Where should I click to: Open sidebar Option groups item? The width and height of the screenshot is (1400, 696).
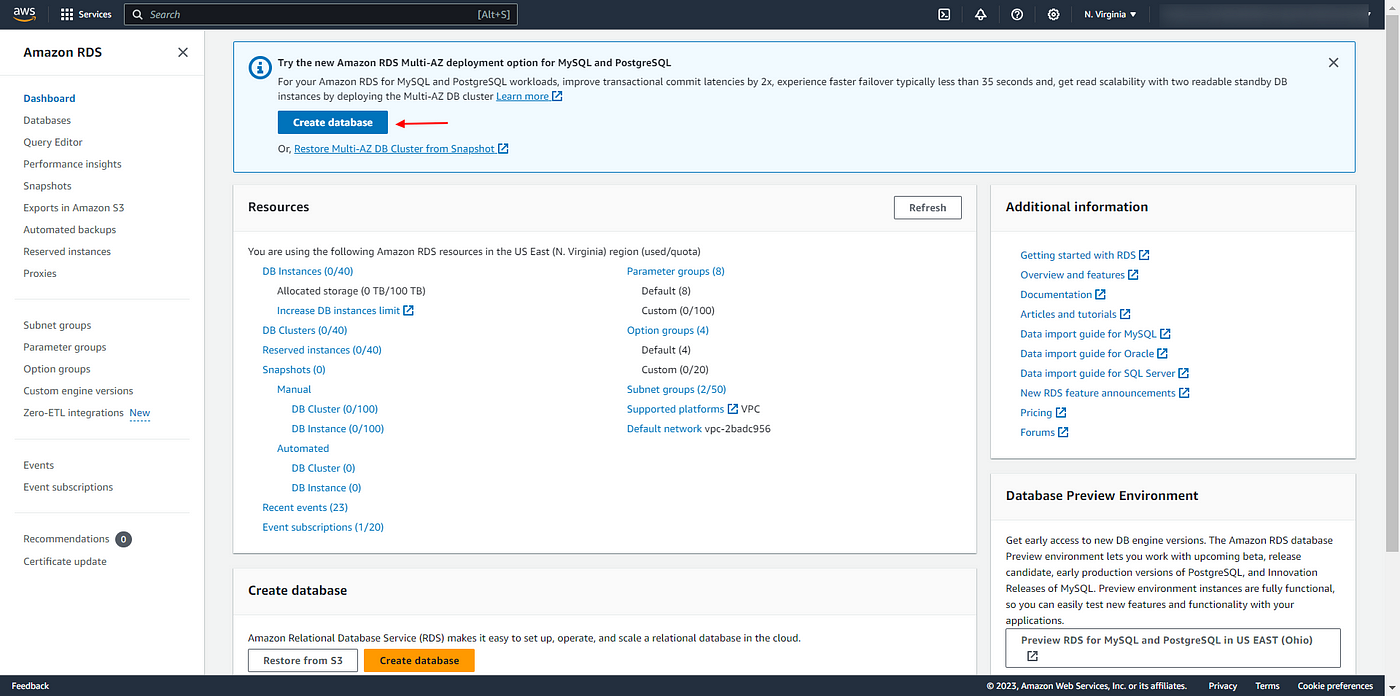(x=57, y=369)
